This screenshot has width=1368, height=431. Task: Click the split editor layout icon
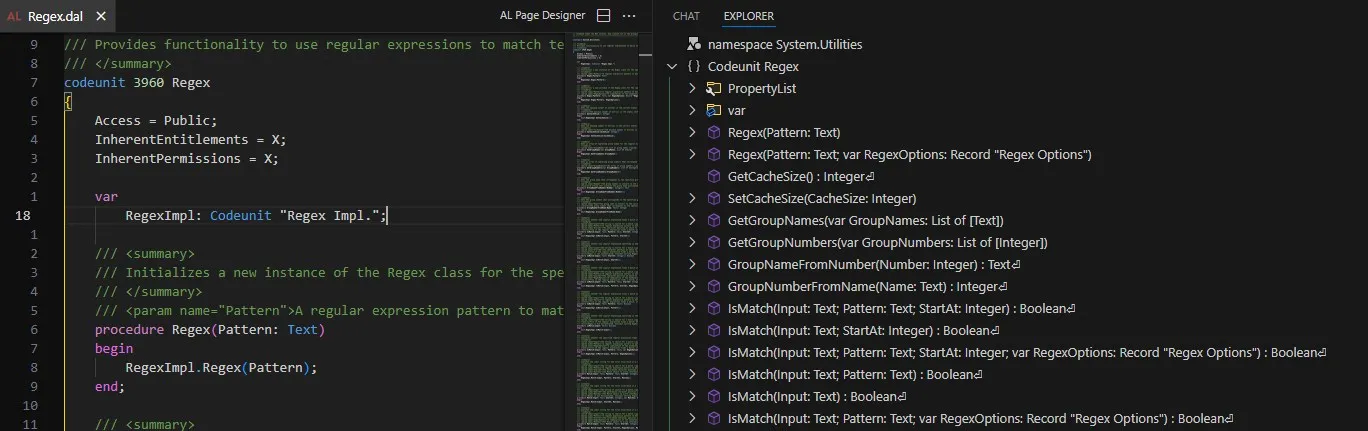tap(603, 16)
